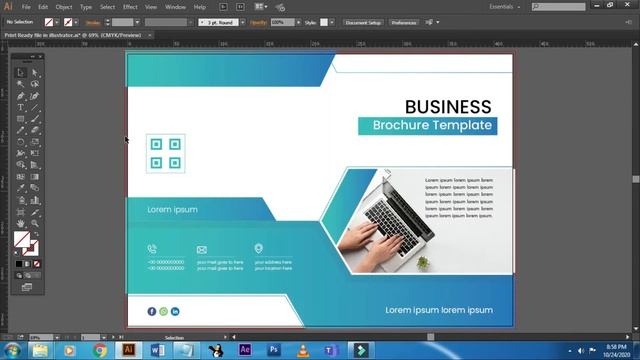This screenshot has width=640, height=360.
Task: Select the Selection tool
Action: [20, 73]
